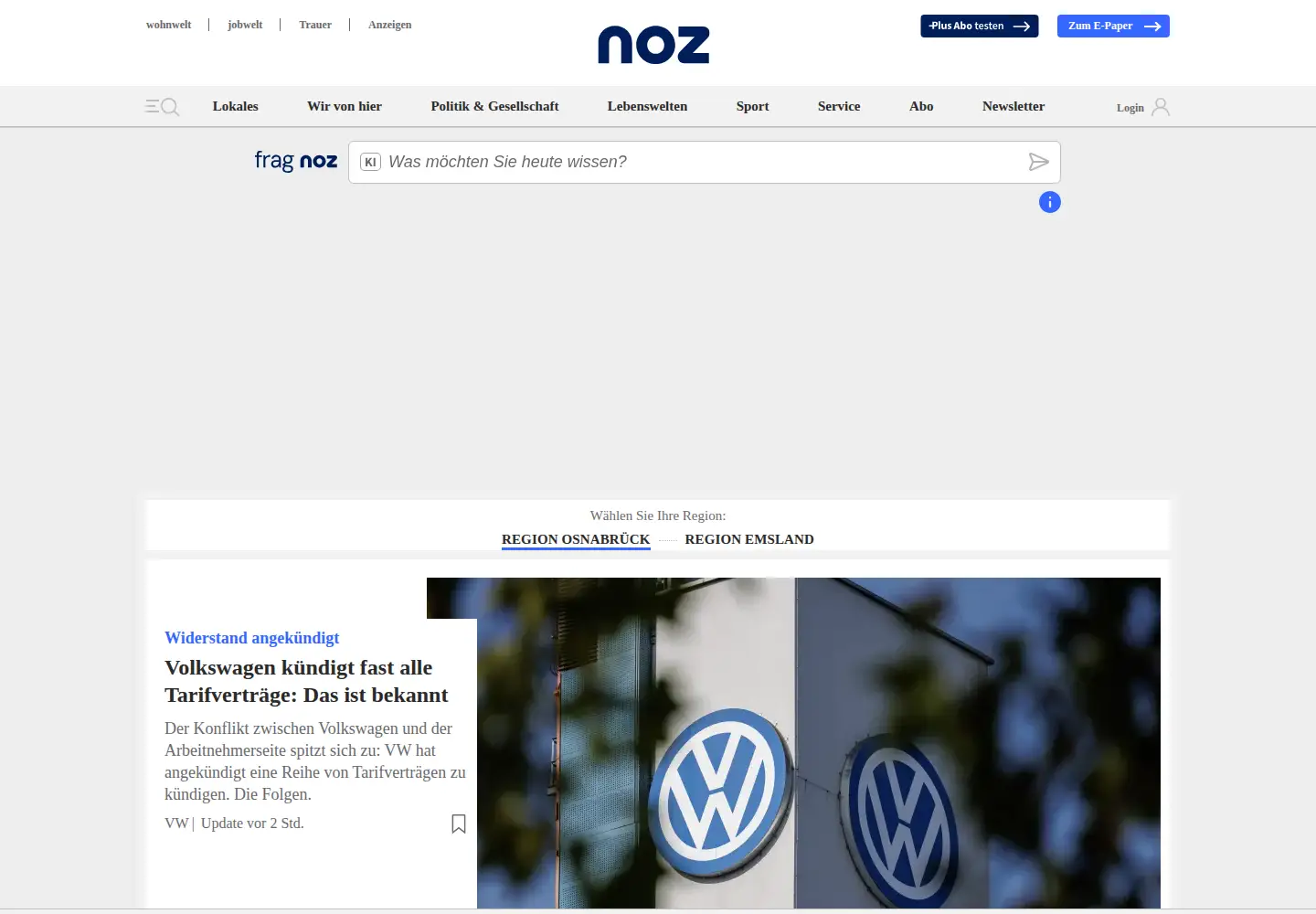1316x914 pixels.
Task: Click the KI badge in search field
Action: point(370,162)
